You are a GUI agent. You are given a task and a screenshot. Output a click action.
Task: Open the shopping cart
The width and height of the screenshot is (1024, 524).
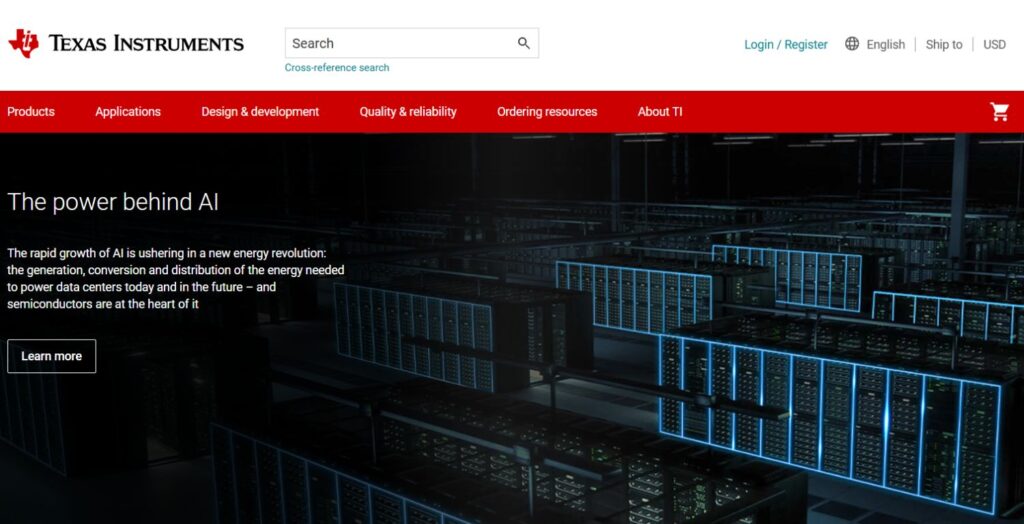(x=999, y=112)
